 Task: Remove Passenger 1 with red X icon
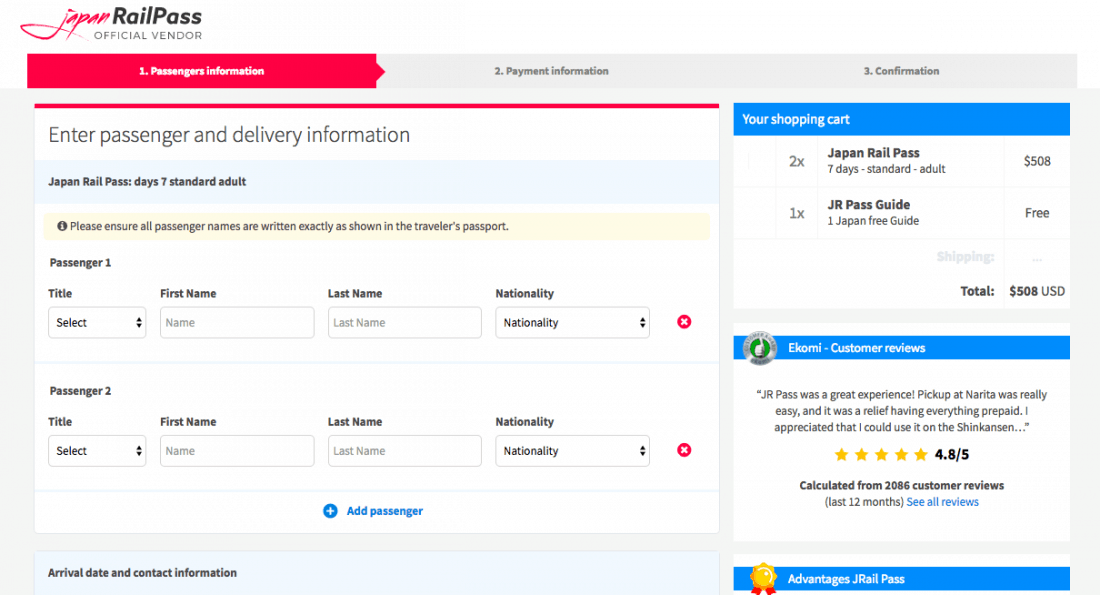[684, 322]
